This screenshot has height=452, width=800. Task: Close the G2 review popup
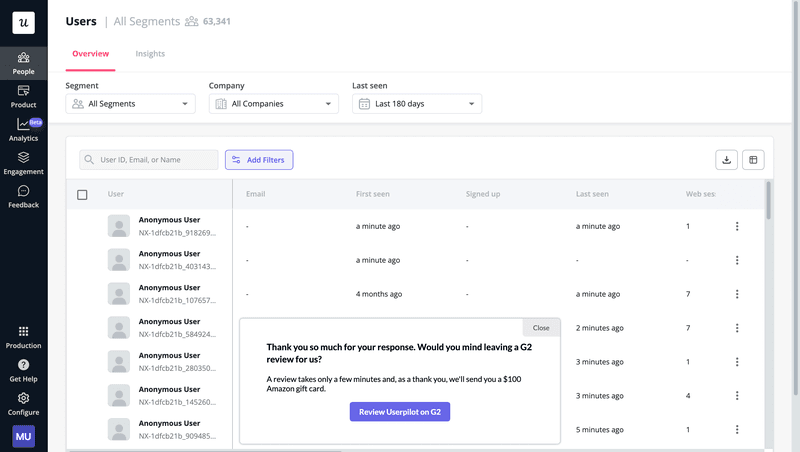tap(541, 328)
